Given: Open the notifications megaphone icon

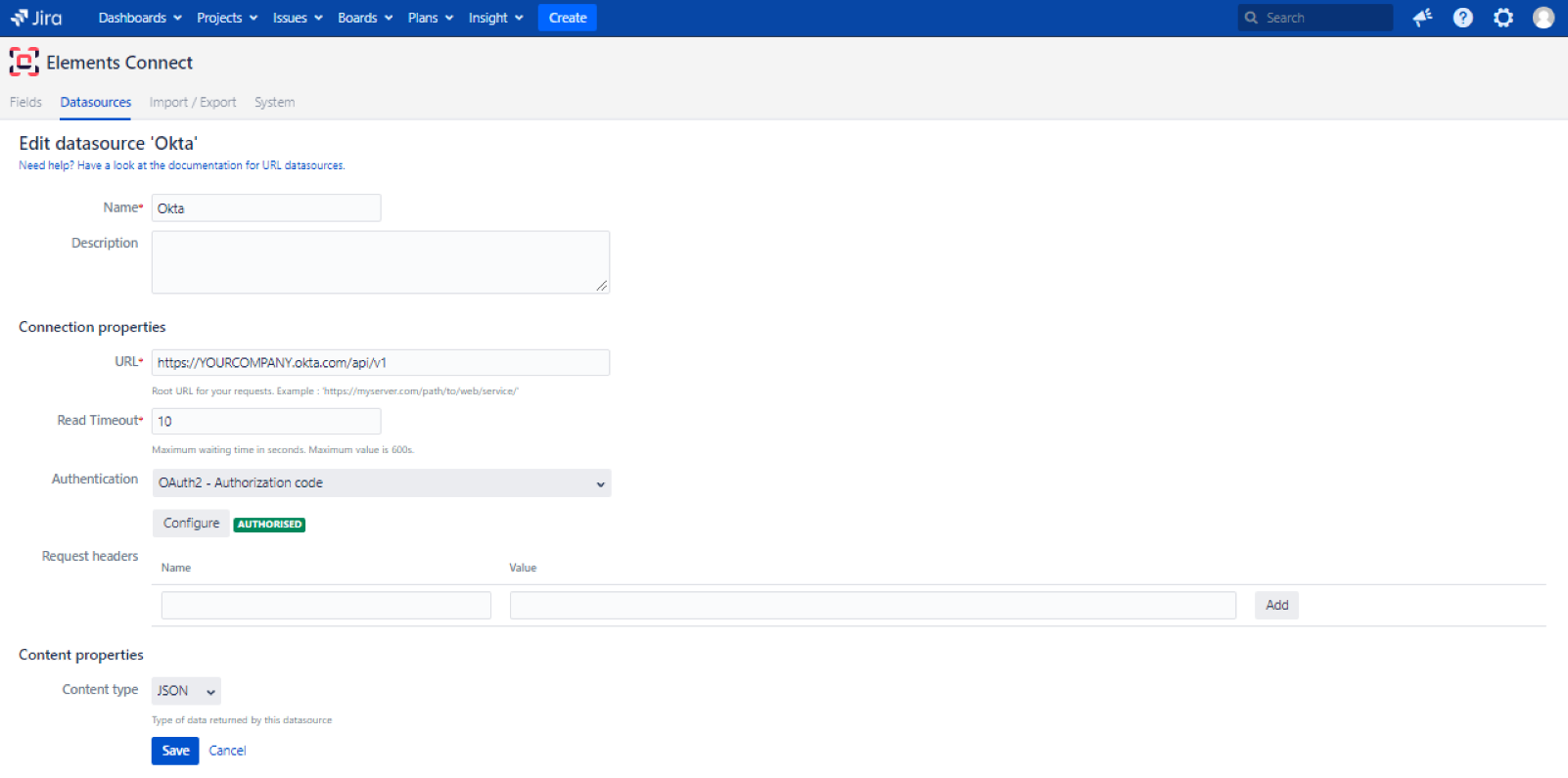Looking at the screenshot, I should click(x=1422, y=18).
